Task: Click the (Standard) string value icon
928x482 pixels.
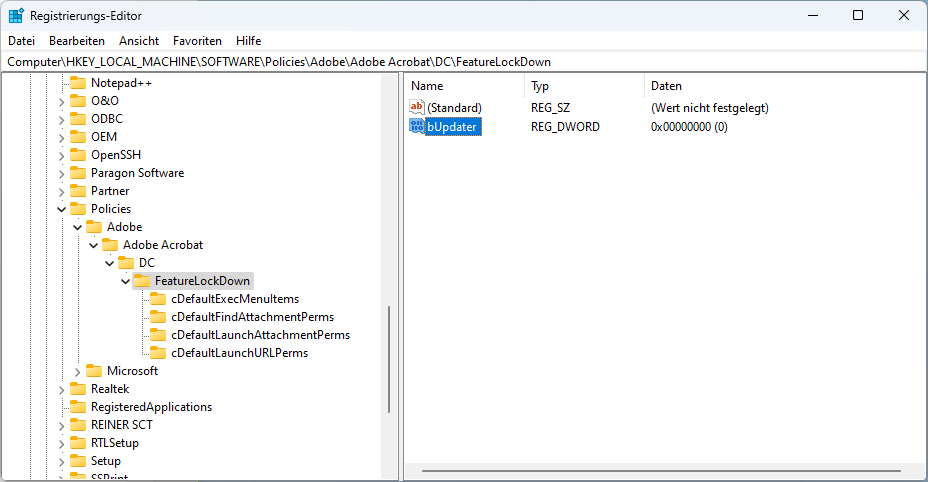Action: 417,107
